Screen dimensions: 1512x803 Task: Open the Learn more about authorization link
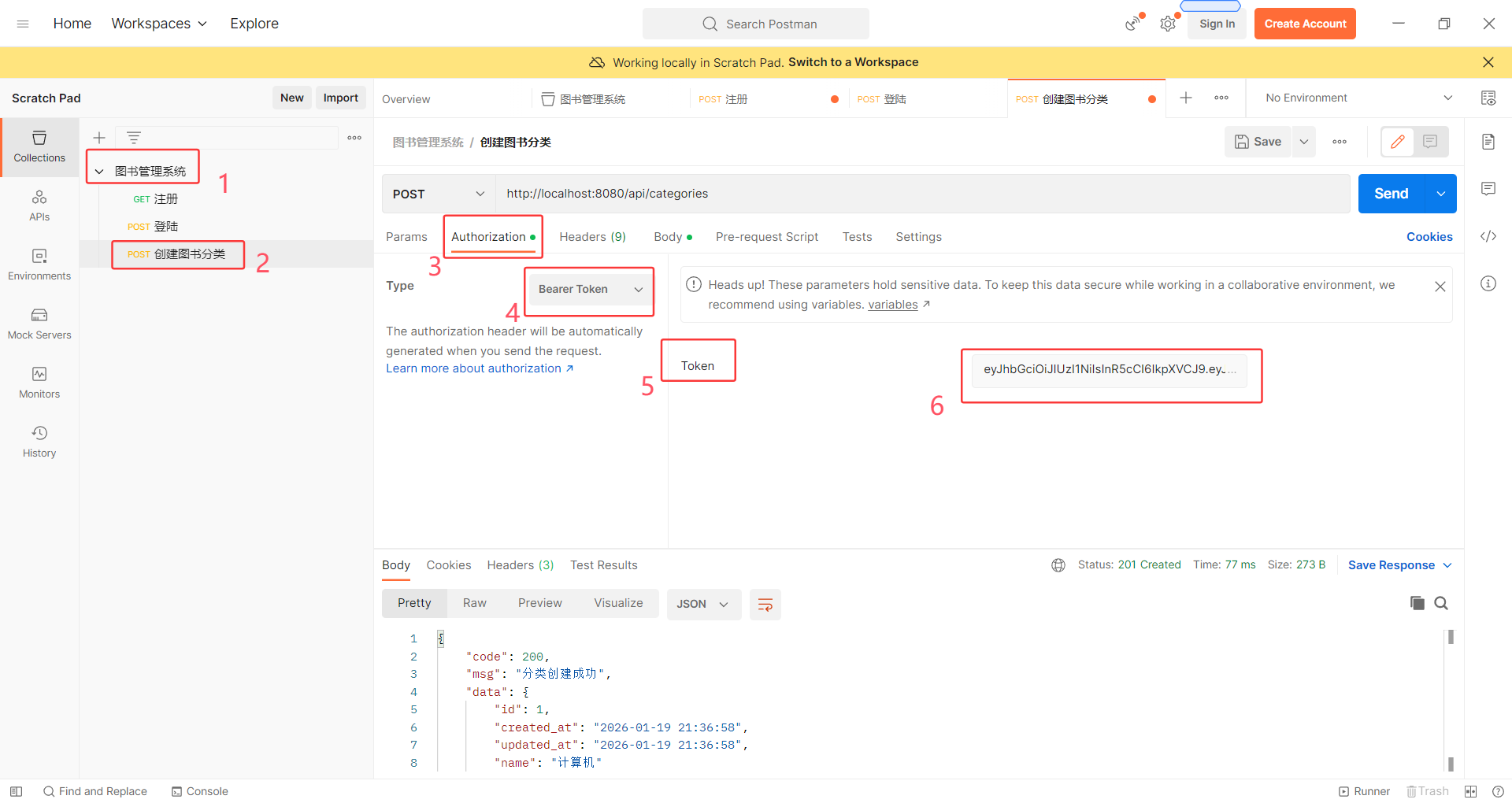point(480,368)
